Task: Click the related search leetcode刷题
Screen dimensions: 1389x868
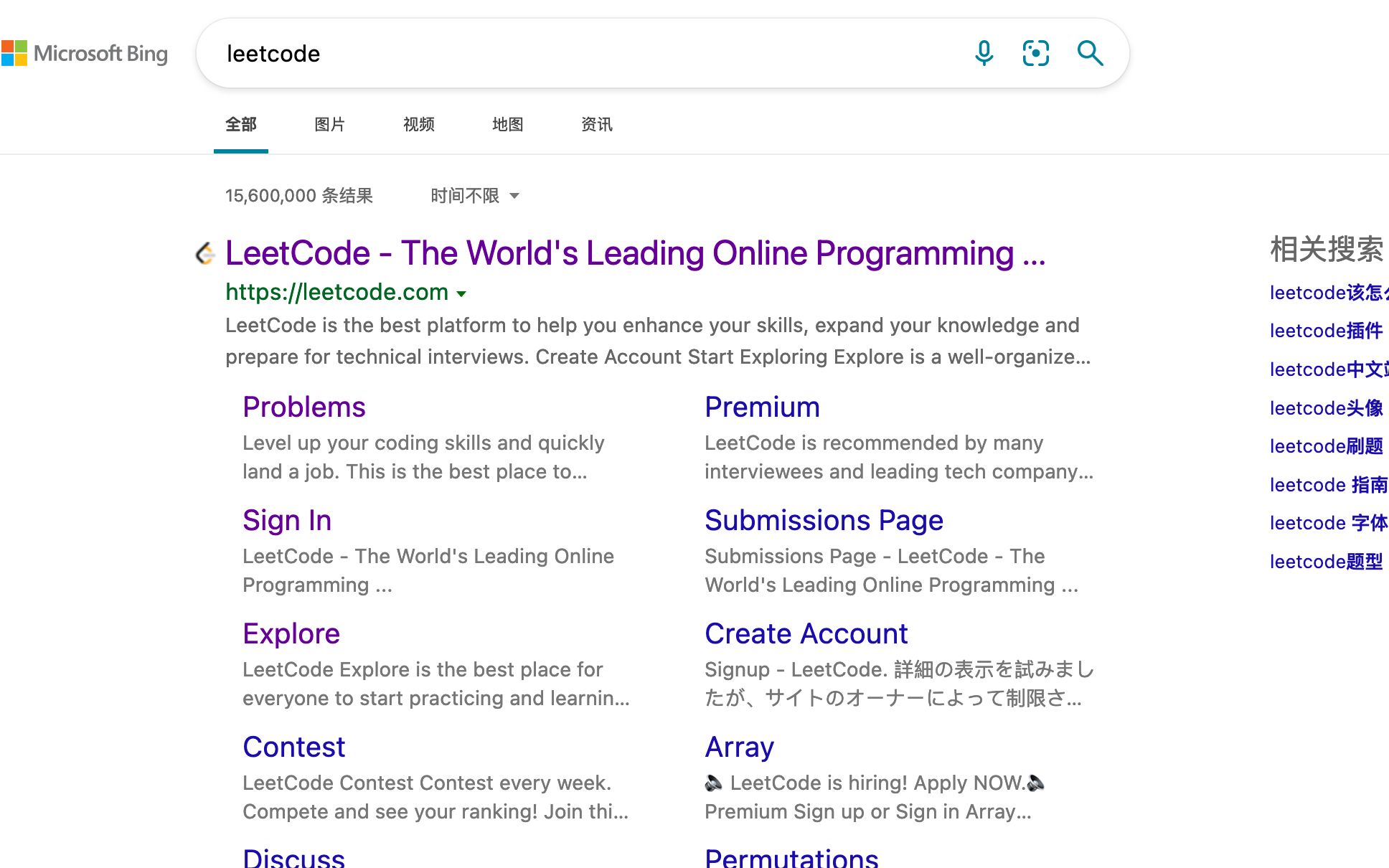Action: 1327,445
